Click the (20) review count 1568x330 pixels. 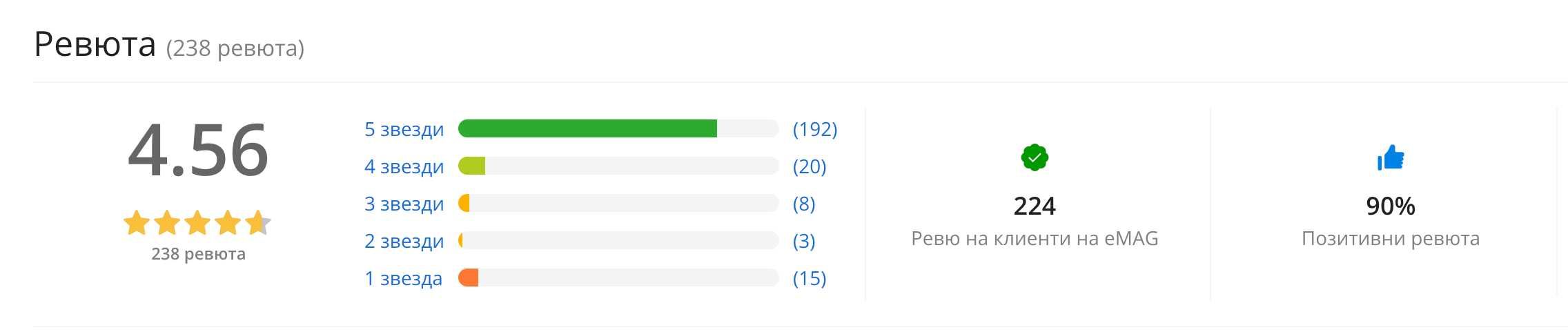click(x=810, y=166)
